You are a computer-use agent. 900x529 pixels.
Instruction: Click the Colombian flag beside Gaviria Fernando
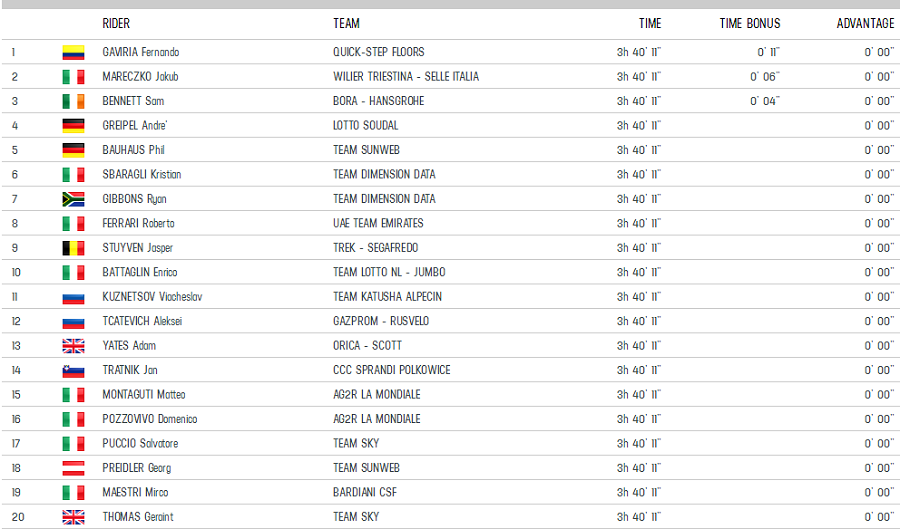[73, 53]
